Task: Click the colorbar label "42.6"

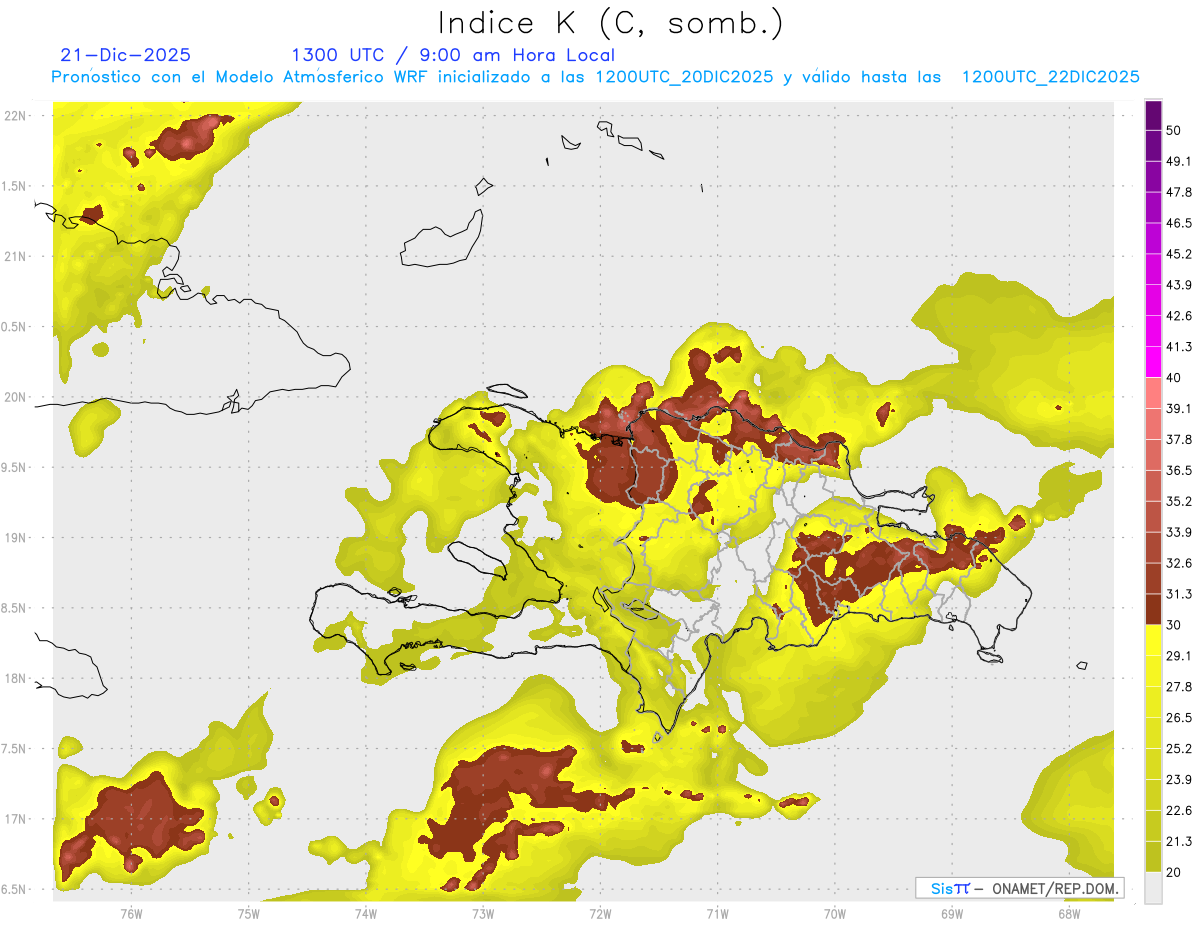Action: click(1179, 316)
